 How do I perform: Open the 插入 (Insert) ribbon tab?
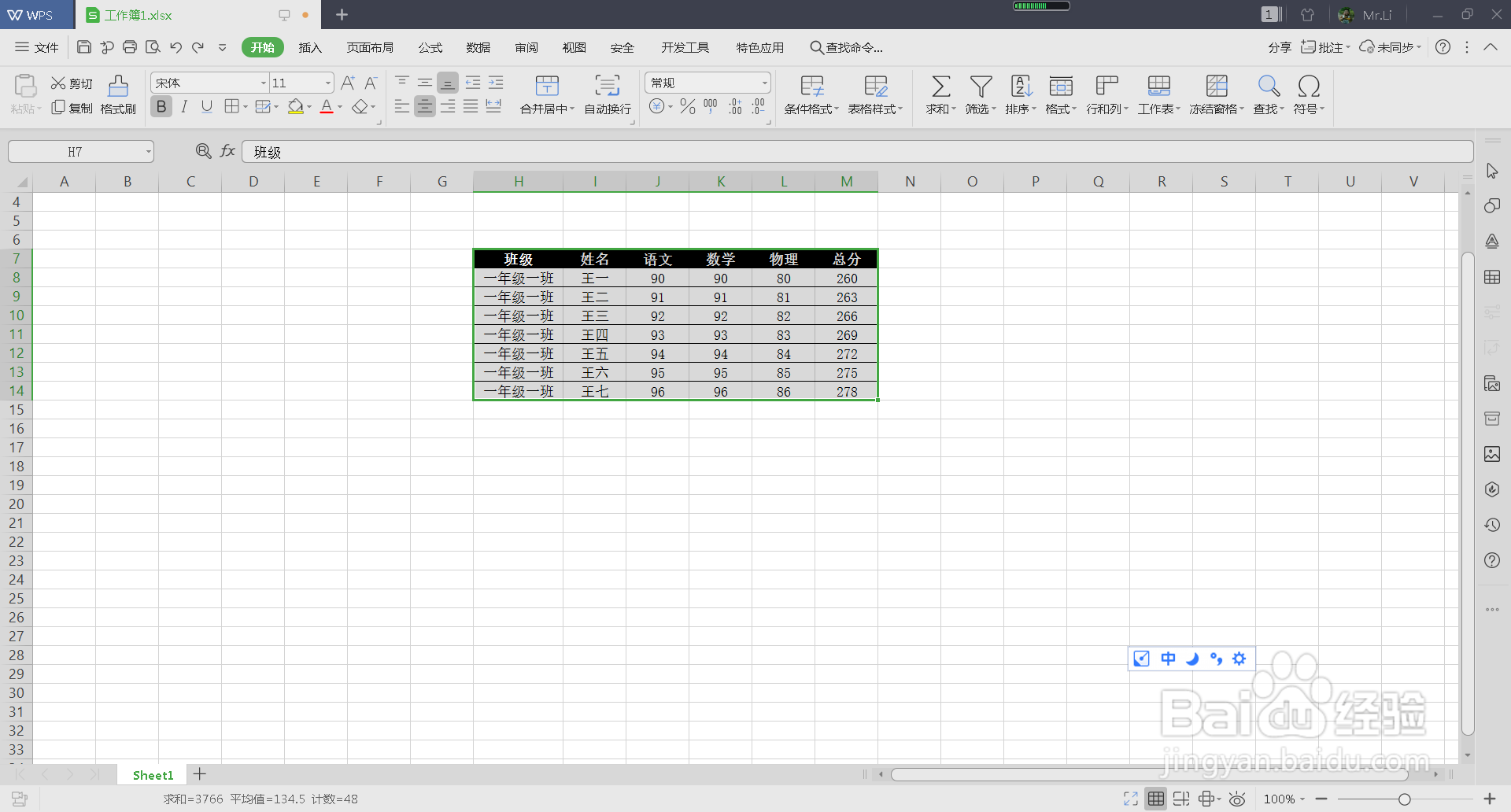coord(310,47)
